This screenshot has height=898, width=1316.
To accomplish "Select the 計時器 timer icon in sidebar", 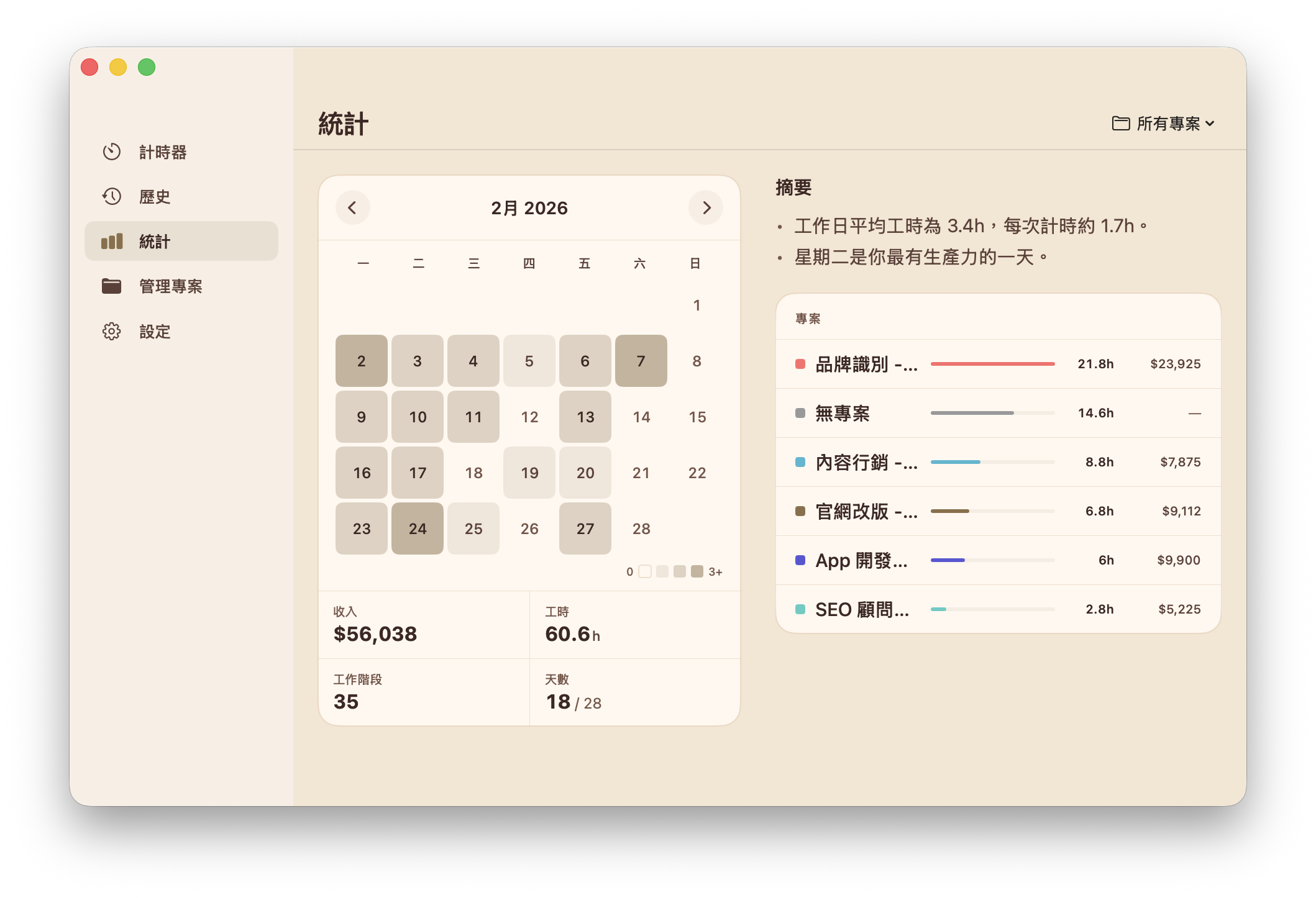I will 112,152.
